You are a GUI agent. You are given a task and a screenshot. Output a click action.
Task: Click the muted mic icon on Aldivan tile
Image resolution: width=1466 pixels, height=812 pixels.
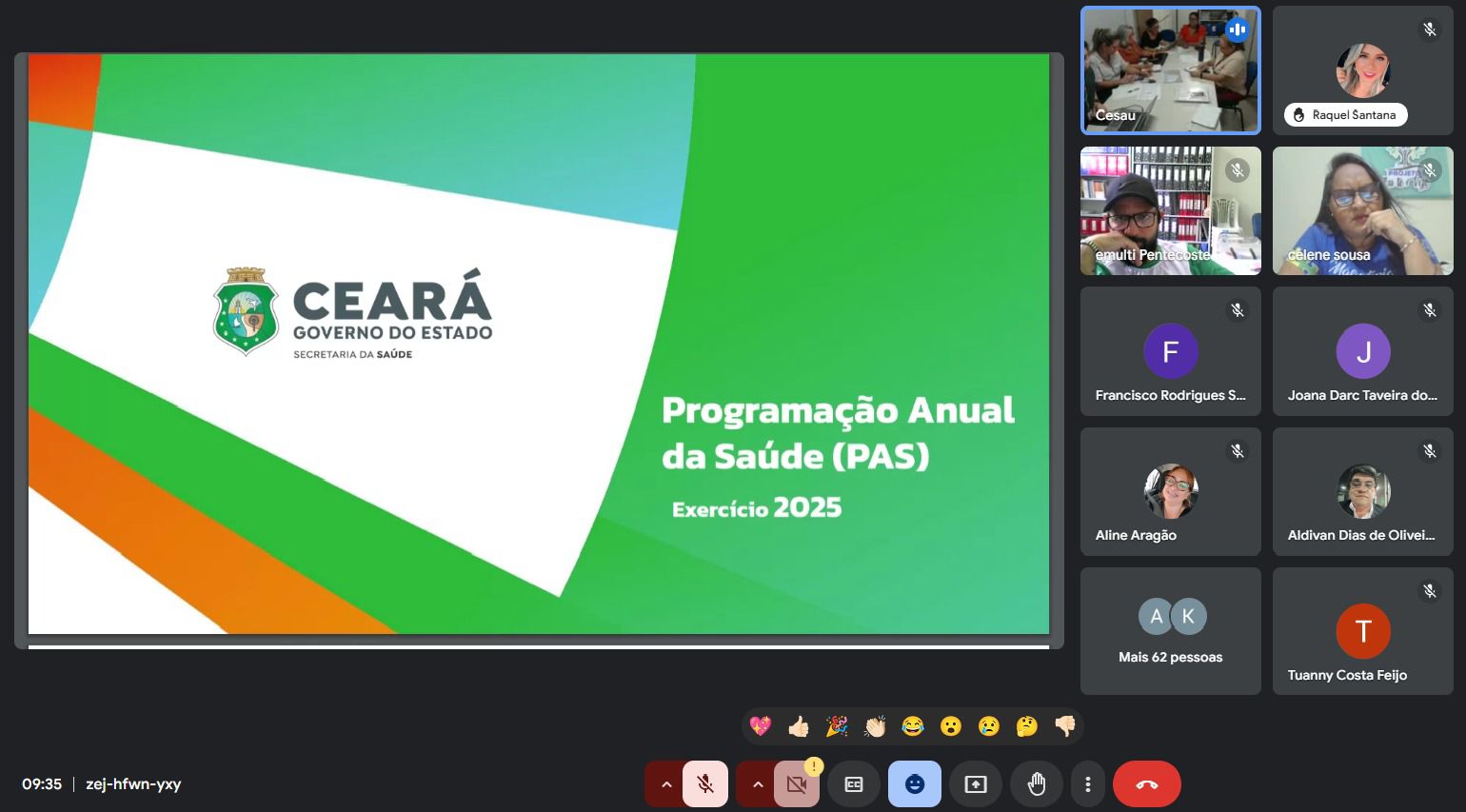pos(1429,451)
